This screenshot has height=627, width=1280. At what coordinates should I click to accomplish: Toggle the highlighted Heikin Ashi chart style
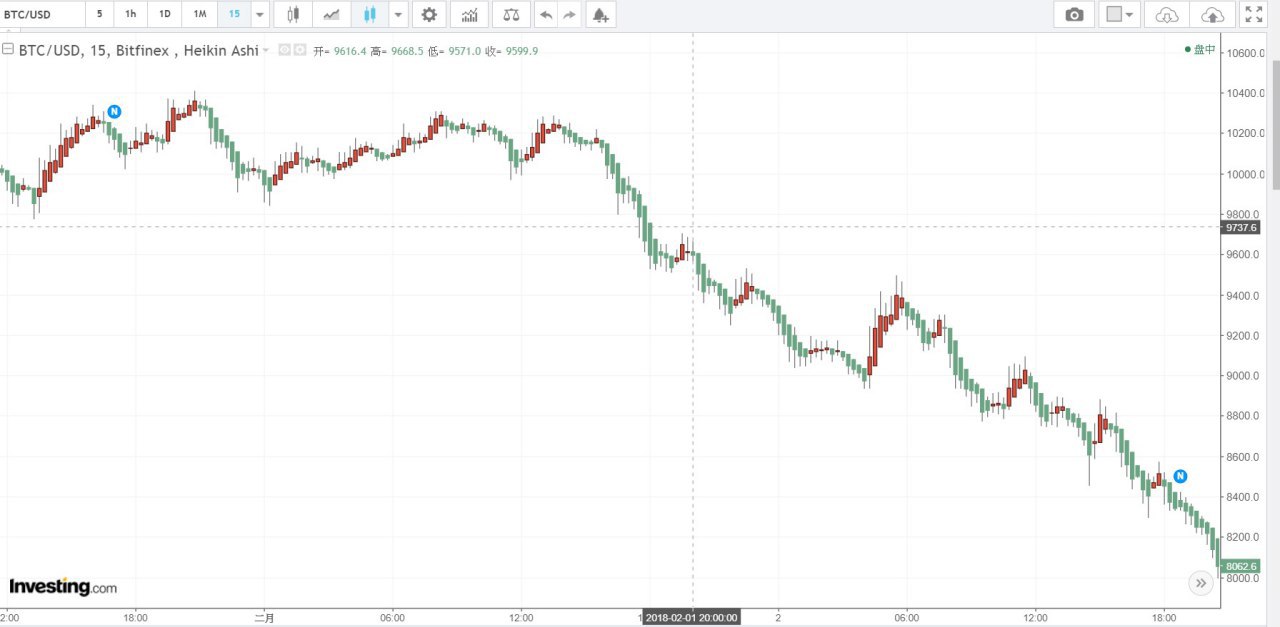[x=370, y=15]
